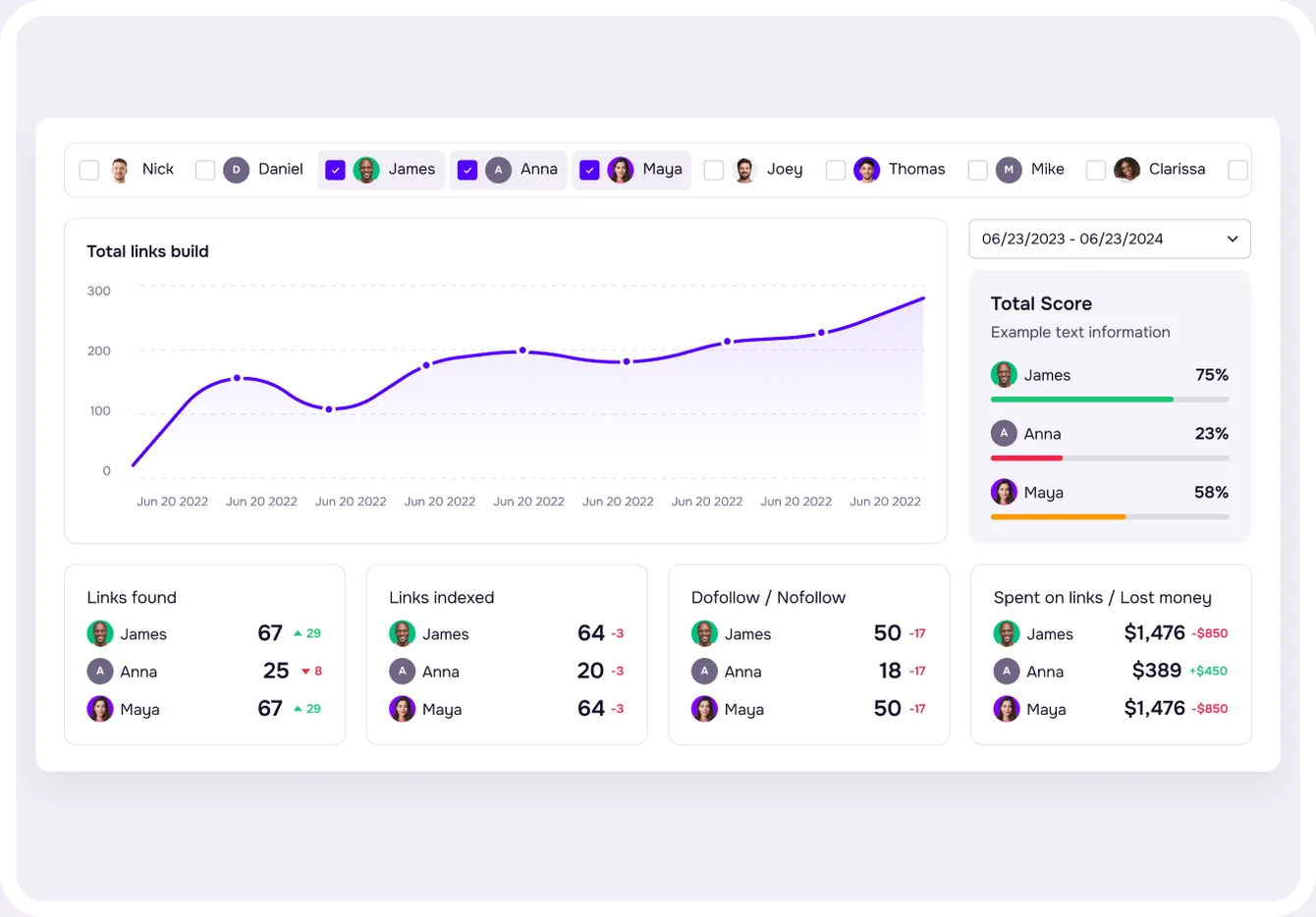The width and height of the screenshot is (1316, 917).
Task: Uncheck the James checkbox
Action: click(x=335, y=170)
